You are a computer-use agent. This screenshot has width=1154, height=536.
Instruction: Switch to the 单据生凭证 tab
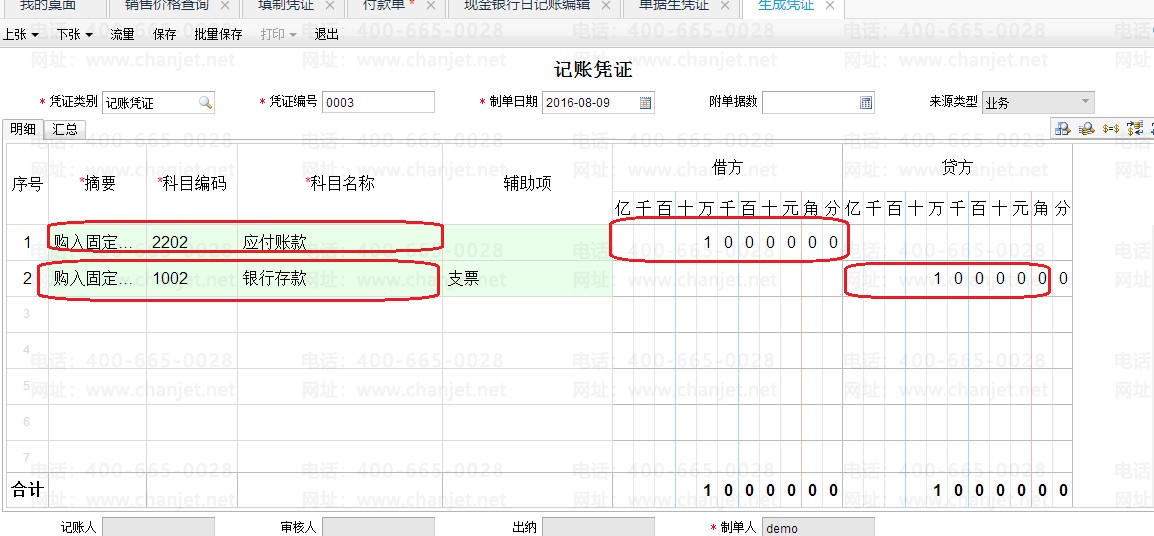coord(673,6)
